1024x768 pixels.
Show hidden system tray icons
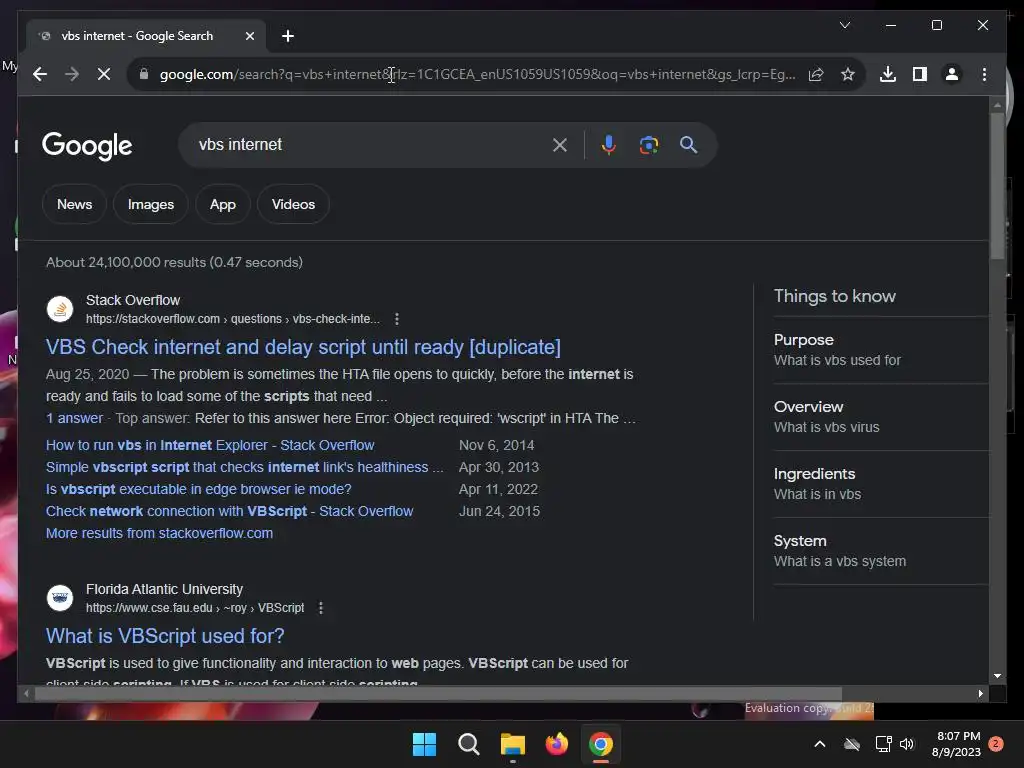[820, 744]
